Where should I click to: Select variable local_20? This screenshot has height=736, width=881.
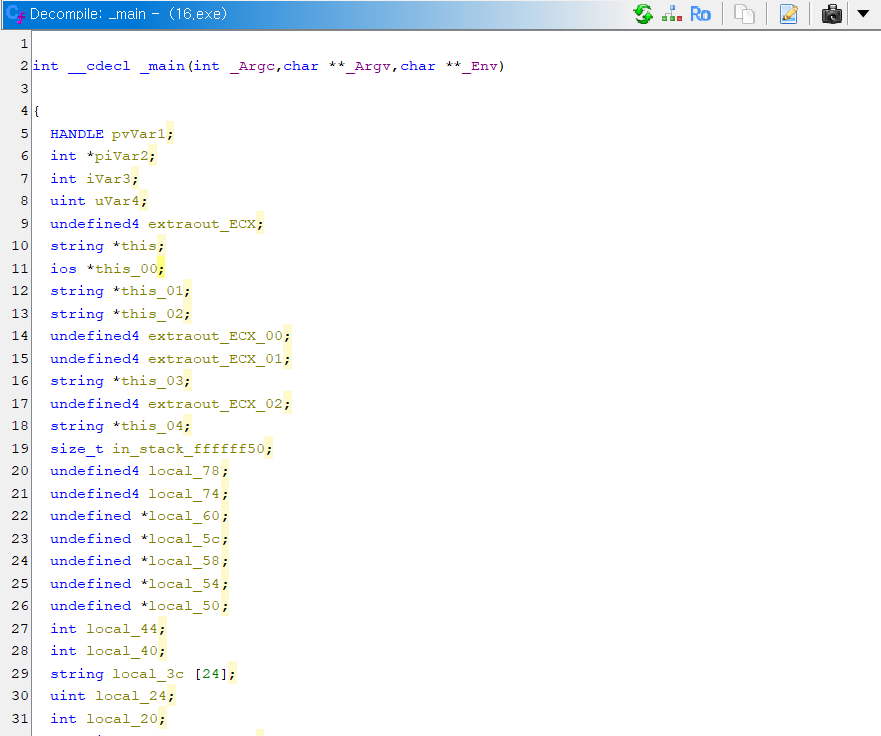(x=122, y=719)
